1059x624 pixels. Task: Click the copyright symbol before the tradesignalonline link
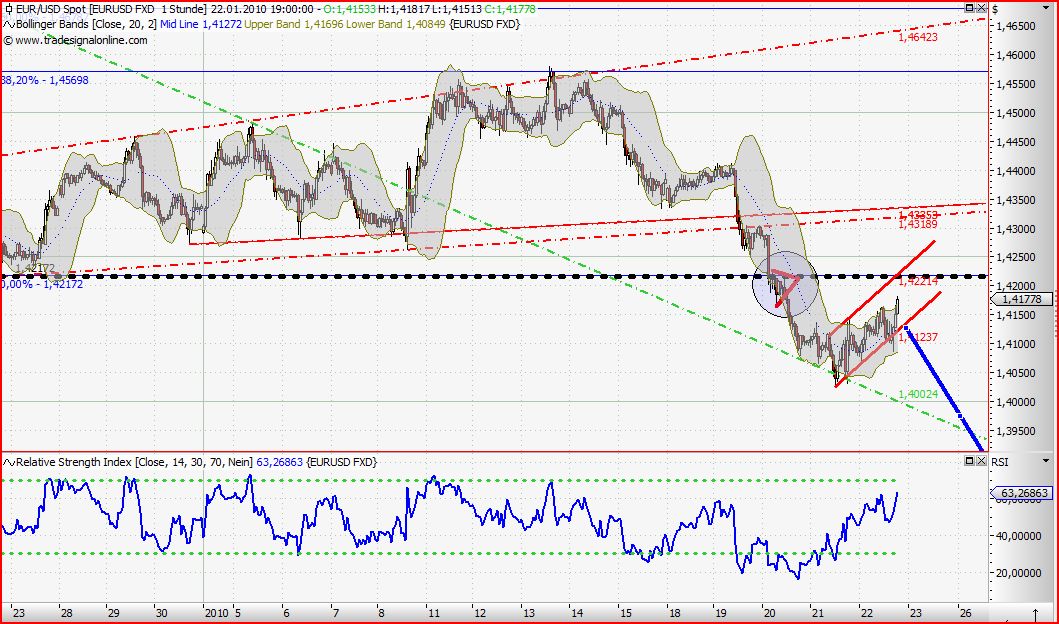click(x=9, y=41)
